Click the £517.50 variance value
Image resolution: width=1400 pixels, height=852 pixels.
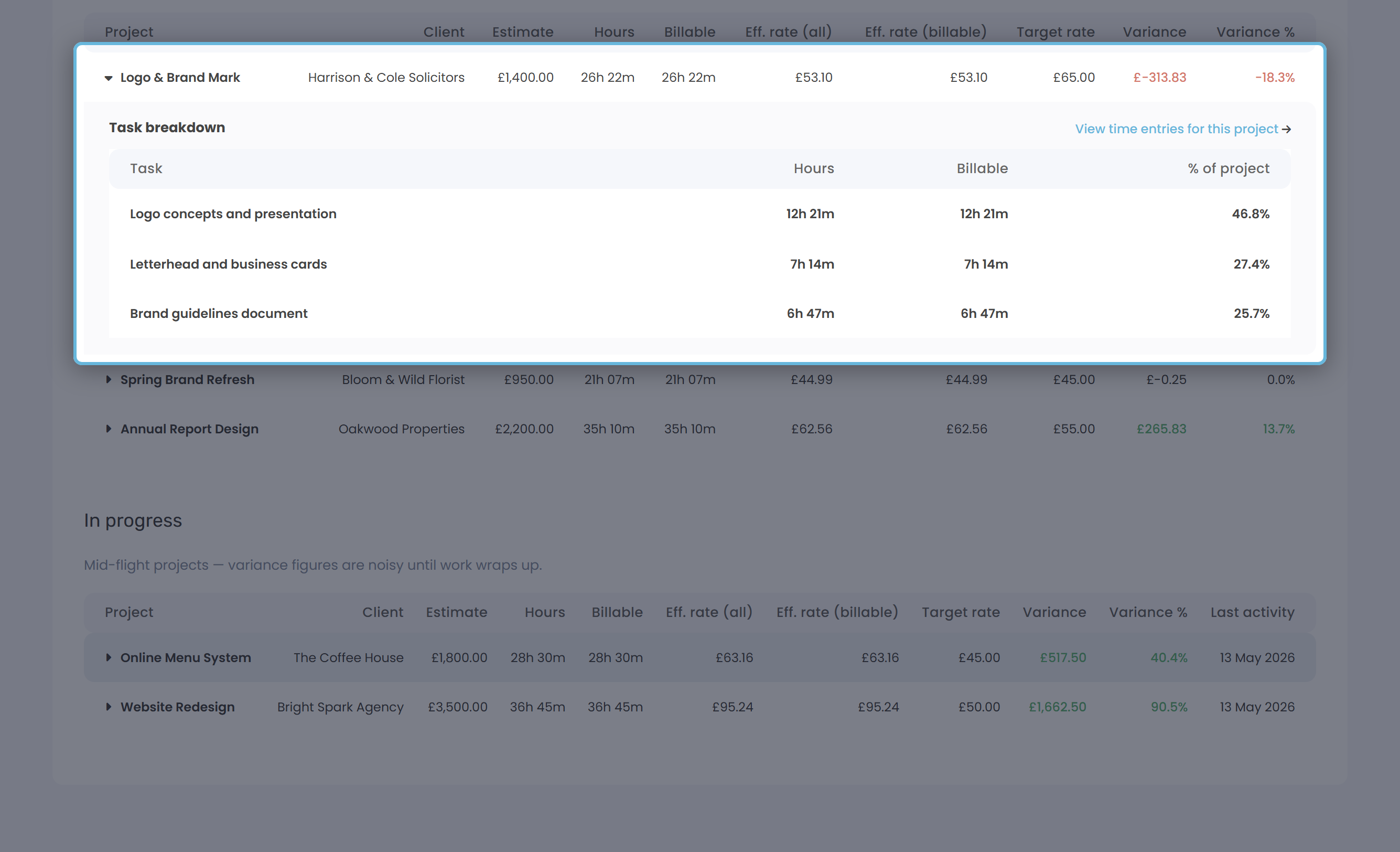click(1063, 657)
